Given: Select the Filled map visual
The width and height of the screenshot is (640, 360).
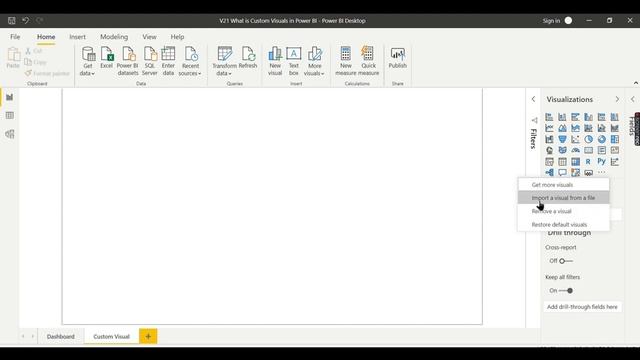Looking at the screenshot, I should coord(562,150).
